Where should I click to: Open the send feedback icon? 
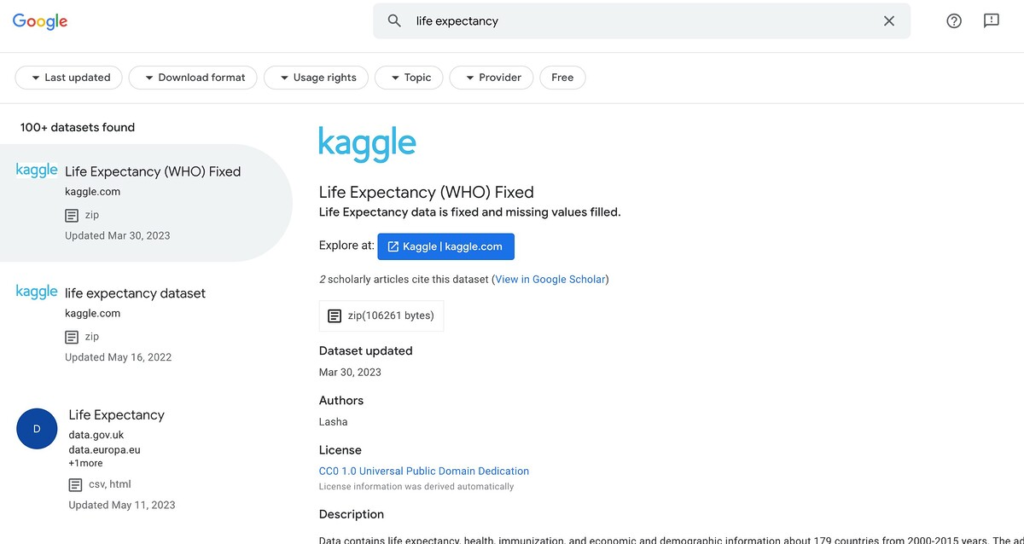991,21
